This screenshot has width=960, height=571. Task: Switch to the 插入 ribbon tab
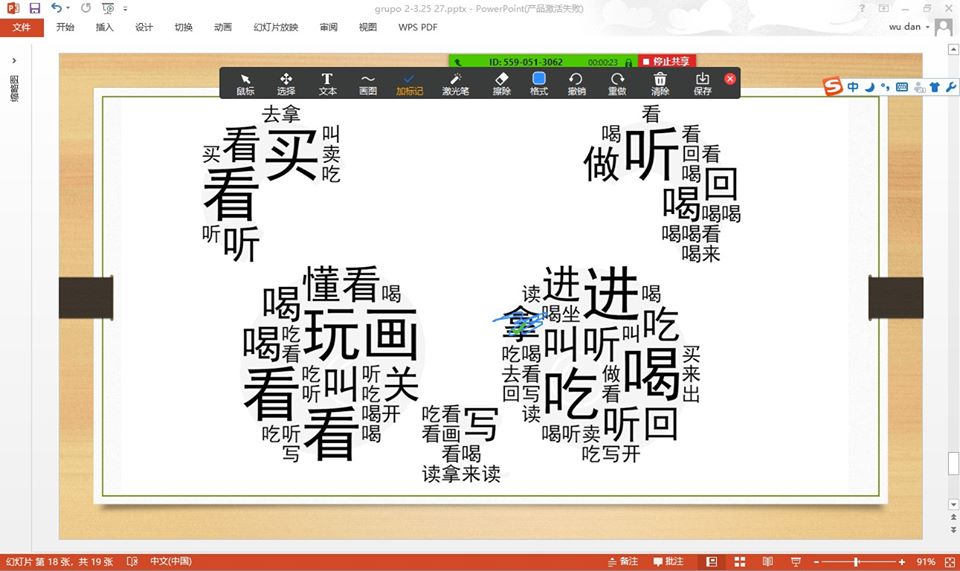(x=105, y=27)
